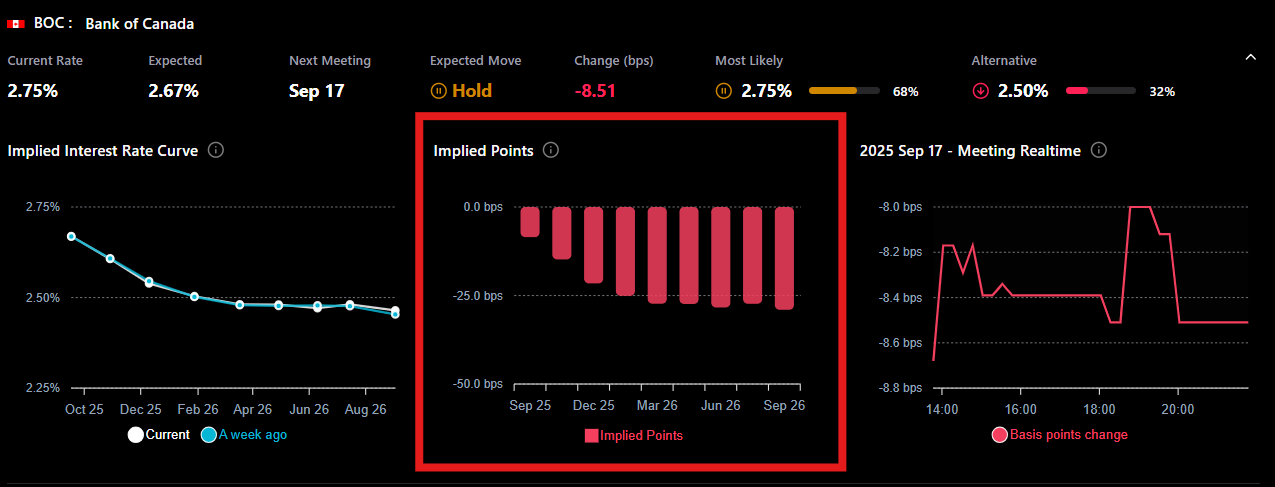This screenshot has height=487, width=1275.
Task: Collapse the Bank of Canada panel chevron
Action: click(1250, 58)
